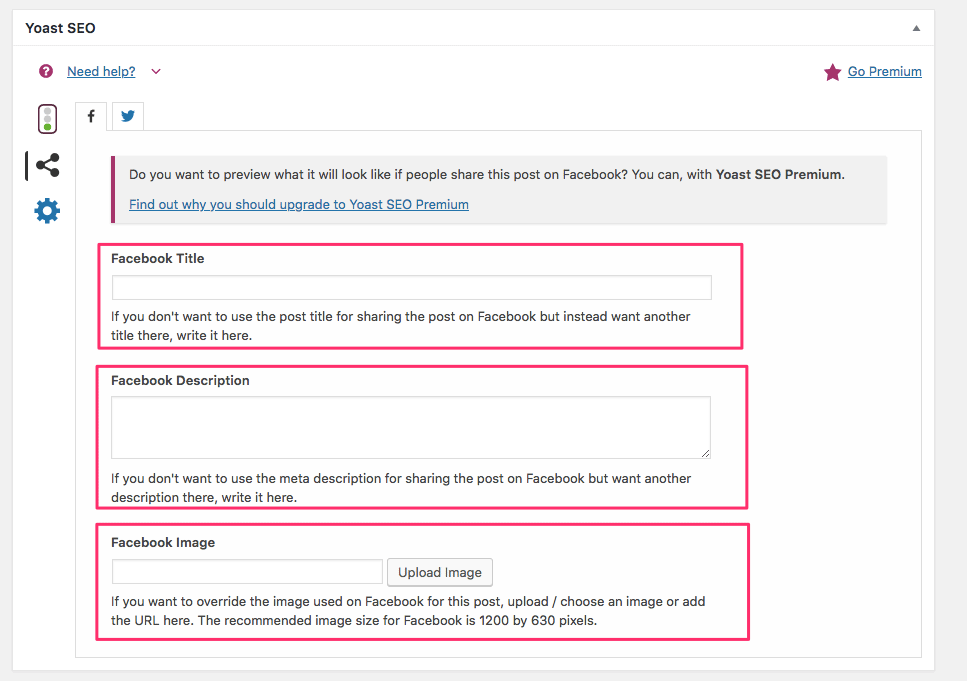Click the Facebook Image URL field

[247, 572]
